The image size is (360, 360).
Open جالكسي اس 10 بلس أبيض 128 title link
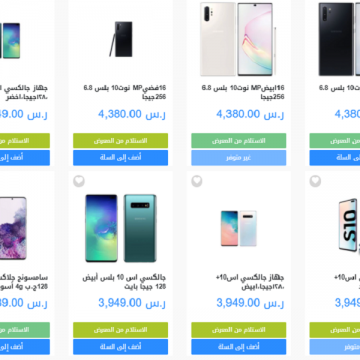pyautogui.click(x=124, y=282)
